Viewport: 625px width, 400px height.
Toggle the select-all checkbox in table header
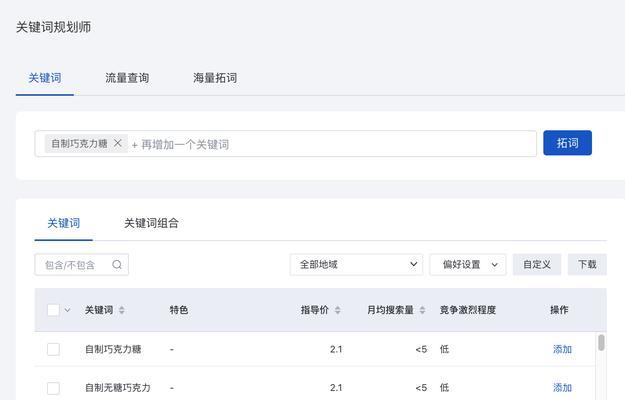53,310
